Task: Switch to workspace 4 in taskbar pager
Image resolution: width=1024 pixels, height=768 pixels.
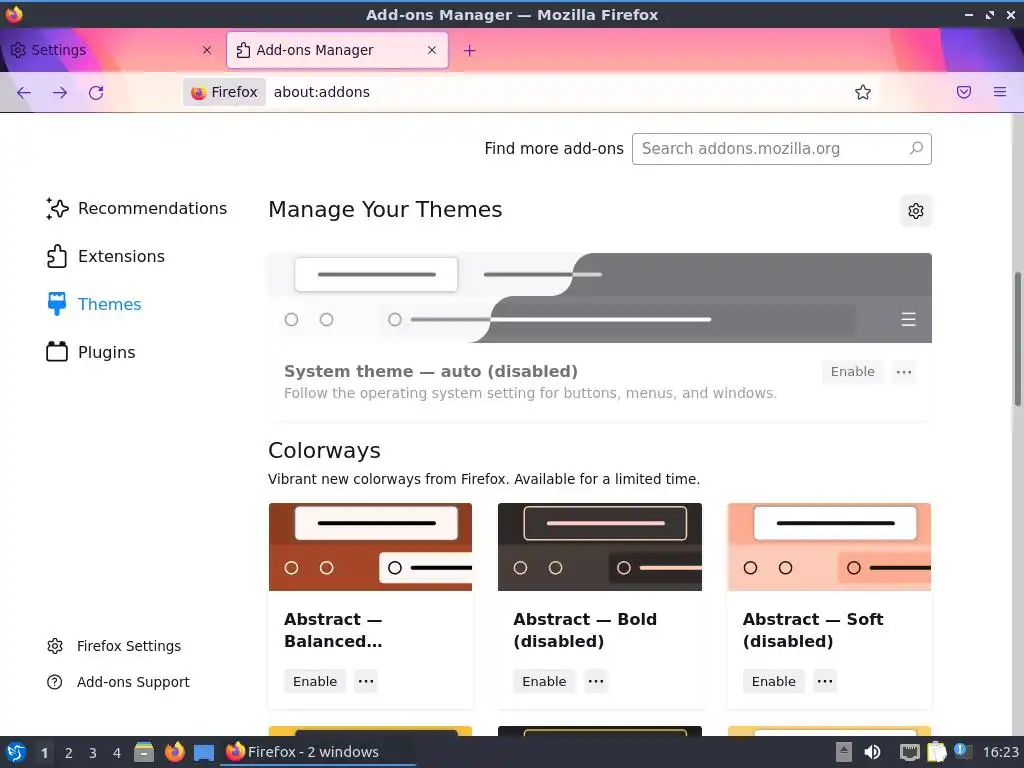Action: point(117,753)
